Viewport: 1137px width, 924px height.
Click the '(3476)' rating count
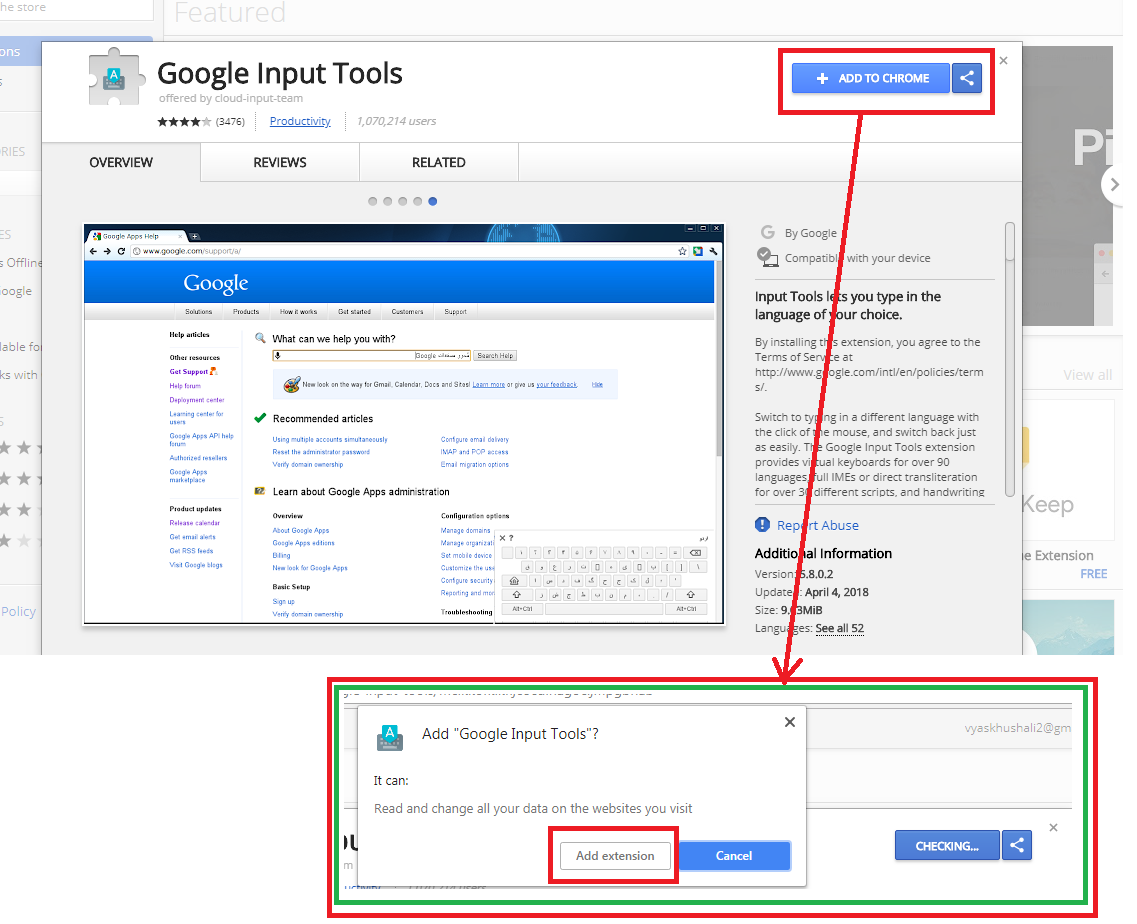click(231, 122)
